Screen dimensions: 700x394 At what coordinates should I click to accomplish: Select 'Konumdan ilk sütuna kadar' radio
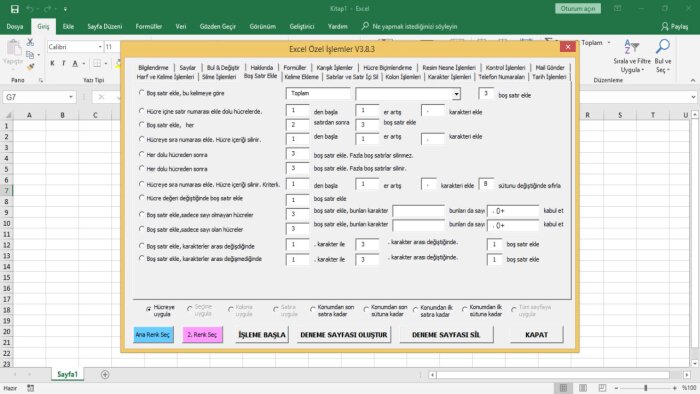coord(464,309)
